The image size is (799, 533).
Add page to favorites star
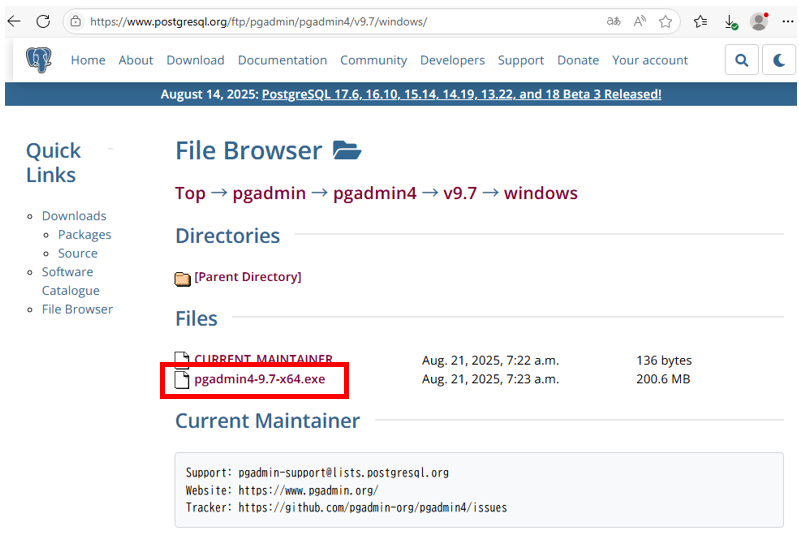click(x=665, y=21)
